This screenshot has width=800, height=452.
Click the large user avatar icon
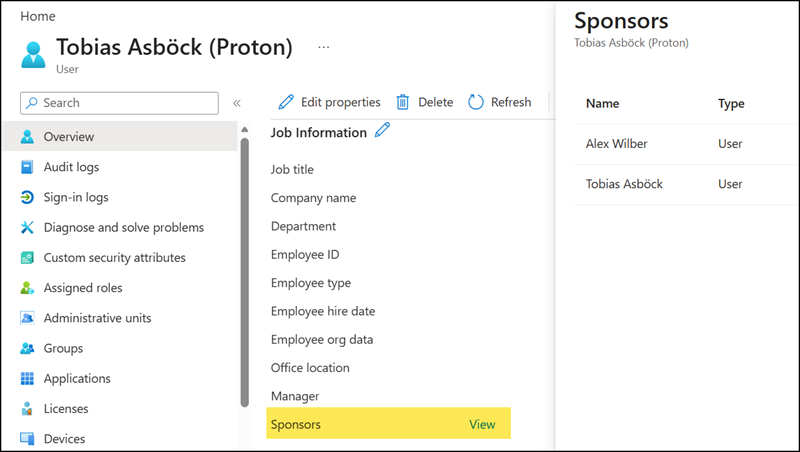pyautogui.click(x=33, y=55)
